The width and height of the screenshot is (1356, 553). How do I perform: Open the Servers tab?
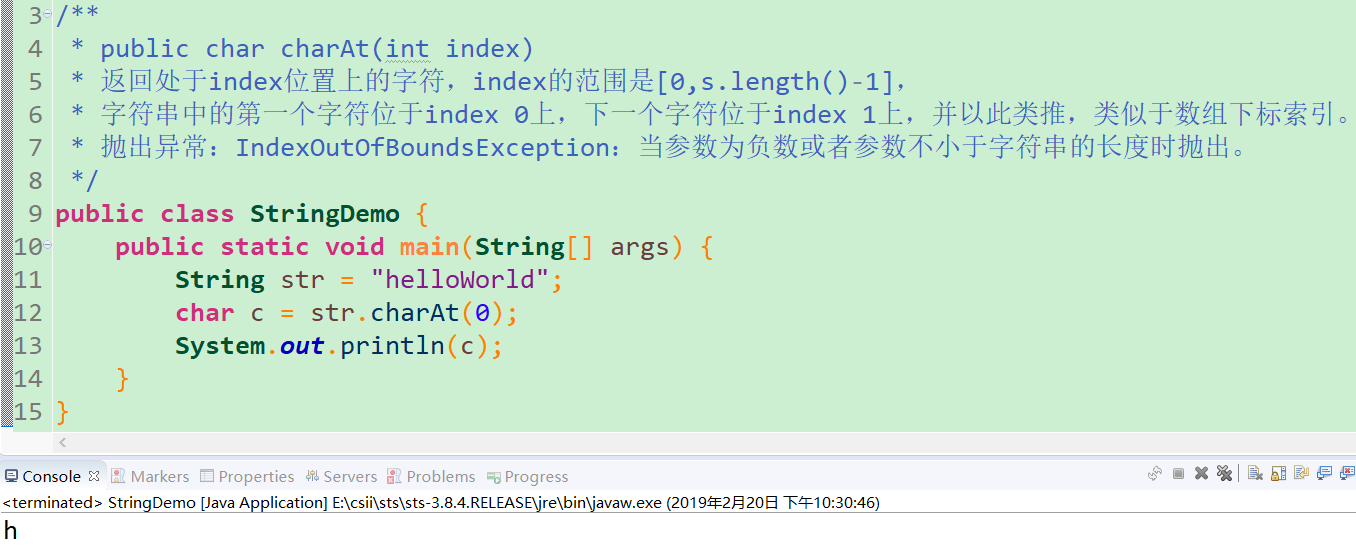coord(341,477)
